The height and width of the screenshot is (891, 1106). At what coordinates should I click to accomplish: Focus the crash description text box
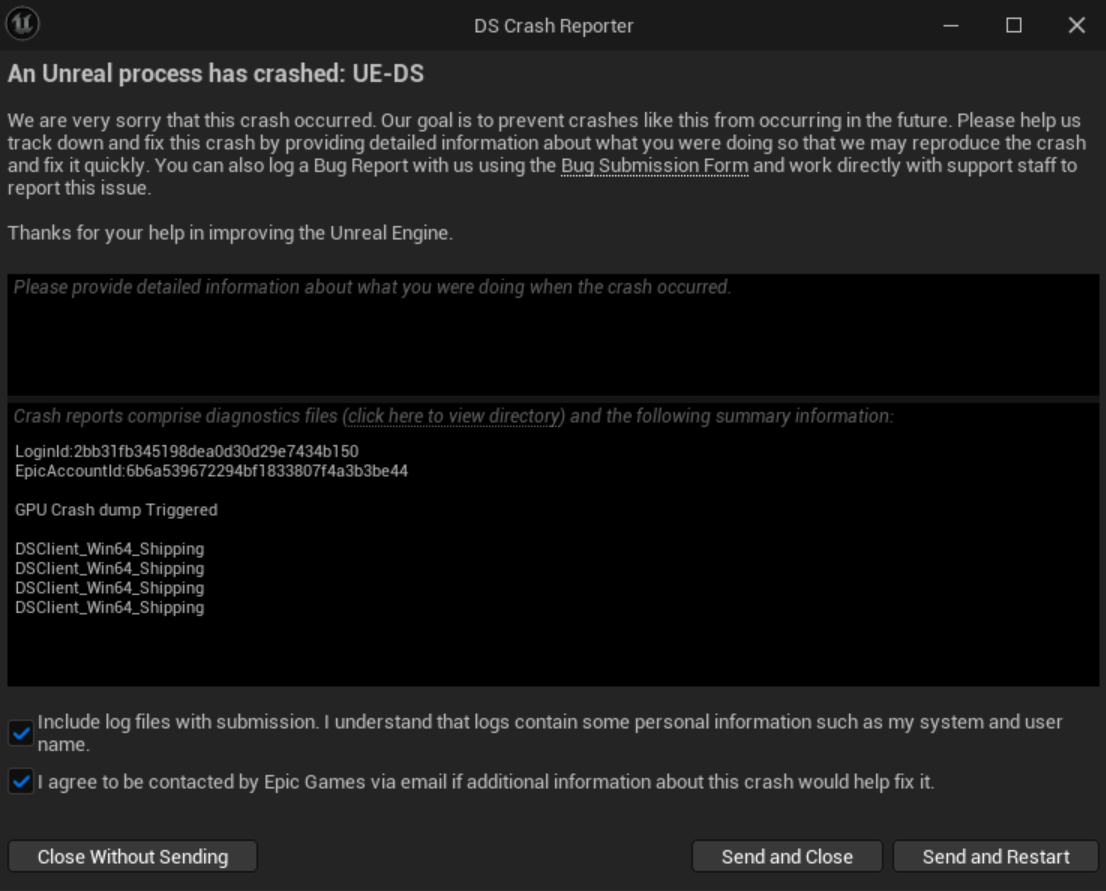(553, 335)
